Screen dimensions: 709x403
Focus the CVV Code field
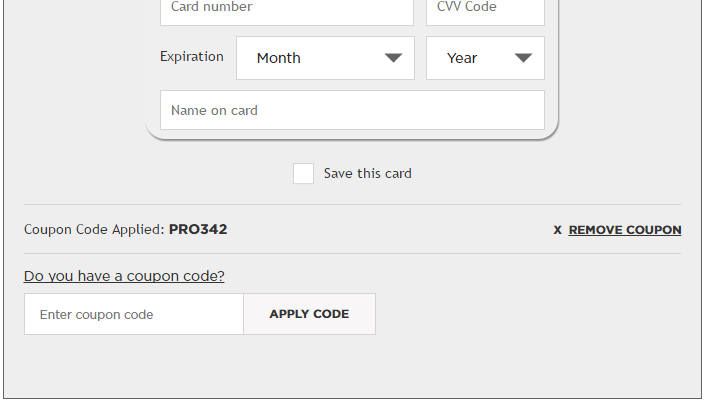(x=485, y=9)
